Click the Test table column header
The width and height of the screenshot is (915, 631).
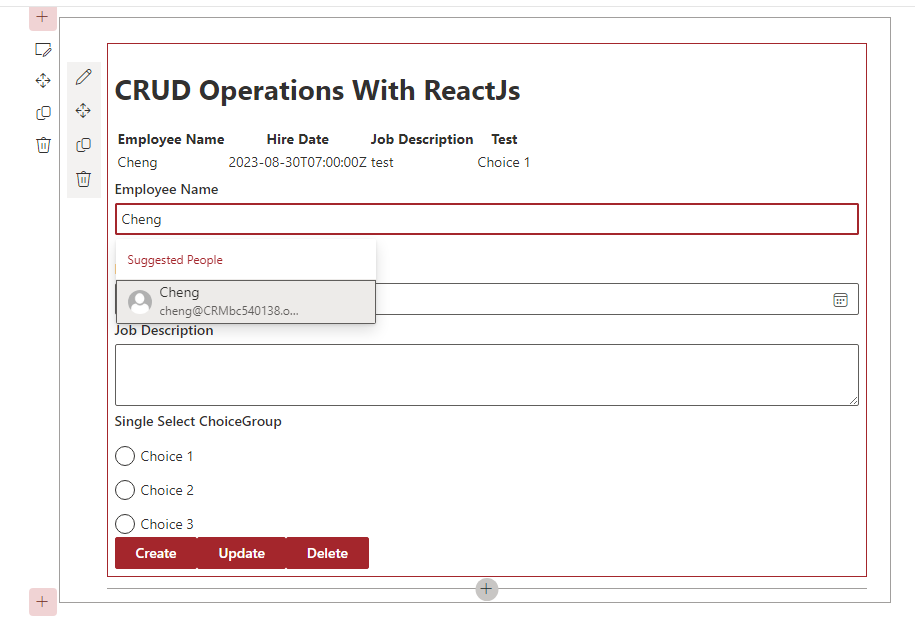[x=504, y=140]
